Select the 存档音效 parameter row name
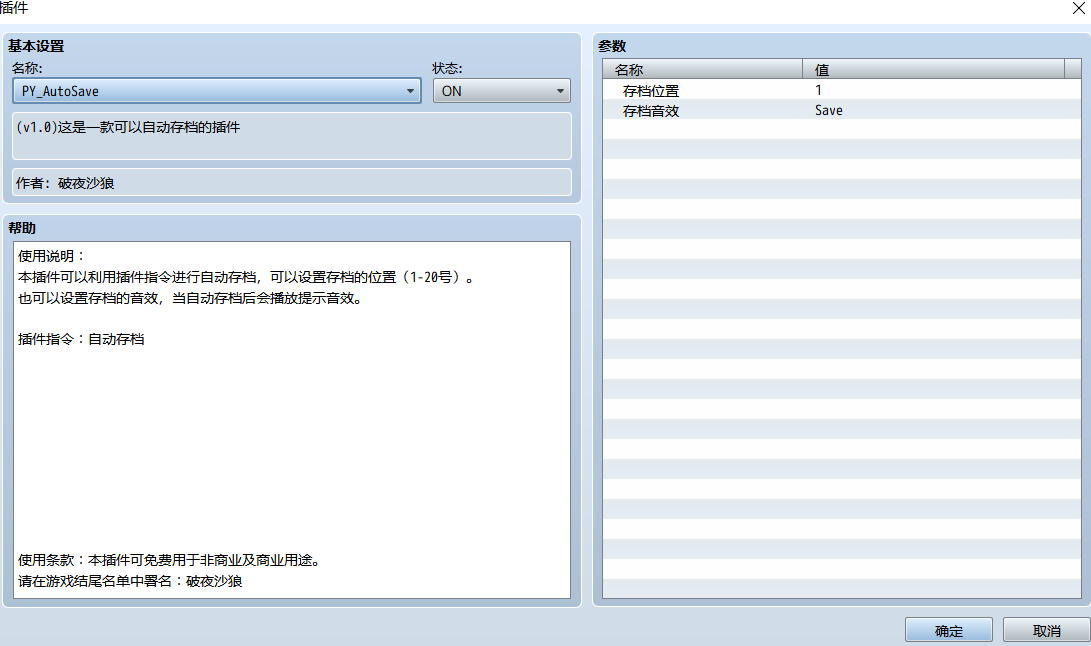1091x646 pixels. point(651,111)
